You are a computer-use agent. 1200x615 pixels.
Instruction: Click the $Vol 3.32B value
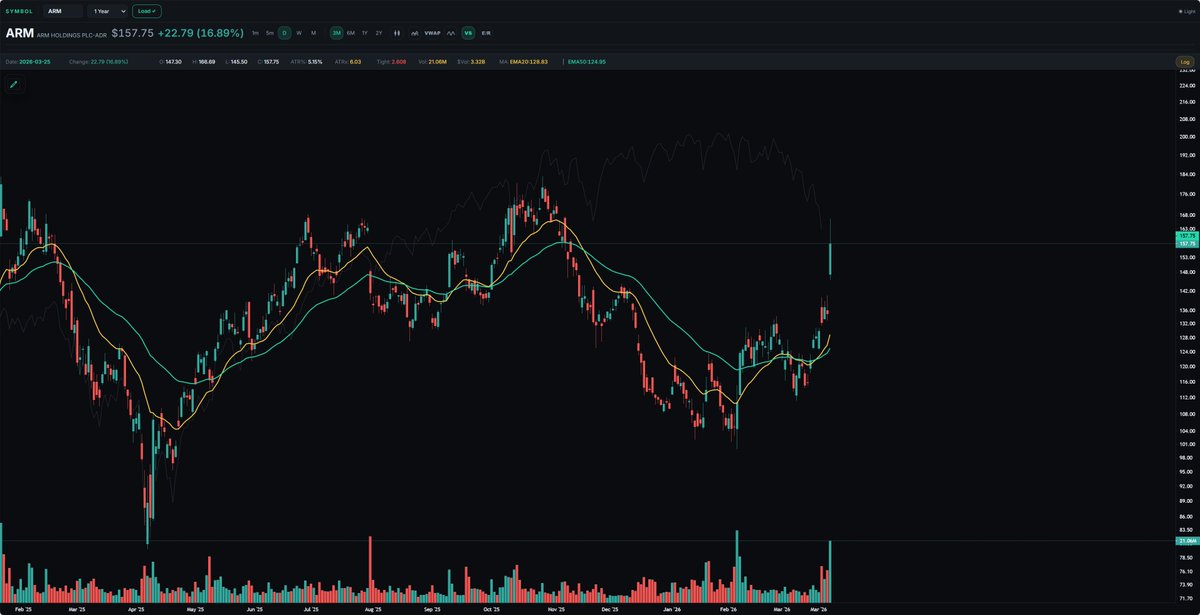(x=478, y=62)
